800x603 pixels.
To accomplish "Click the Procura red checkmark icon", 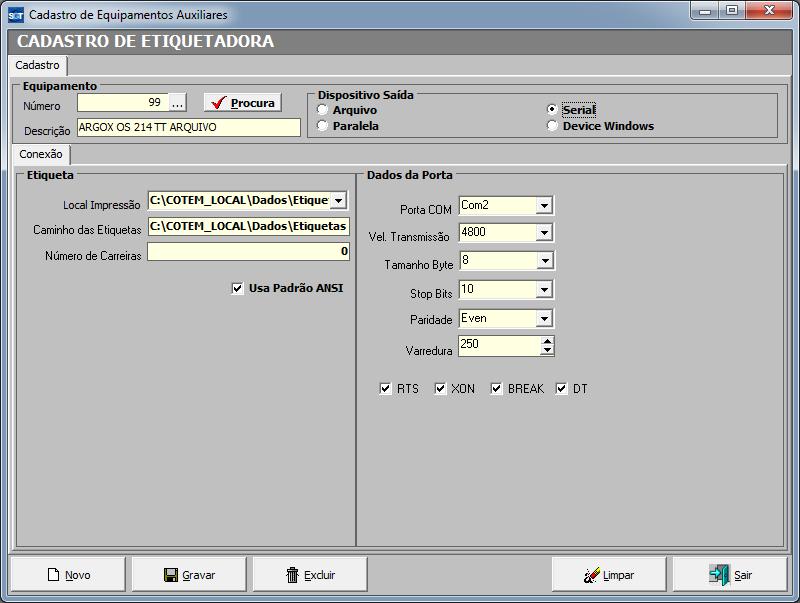I will (x=219, y=103).
